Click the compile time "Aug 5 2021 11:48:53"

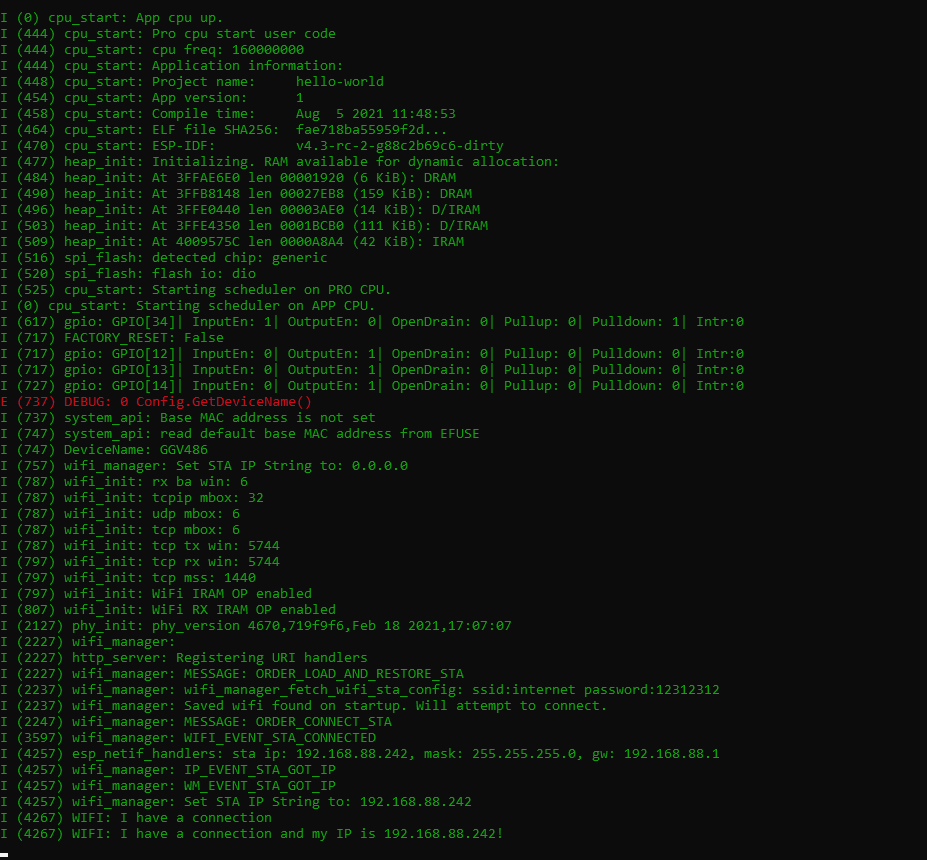[x=375, y=113]
